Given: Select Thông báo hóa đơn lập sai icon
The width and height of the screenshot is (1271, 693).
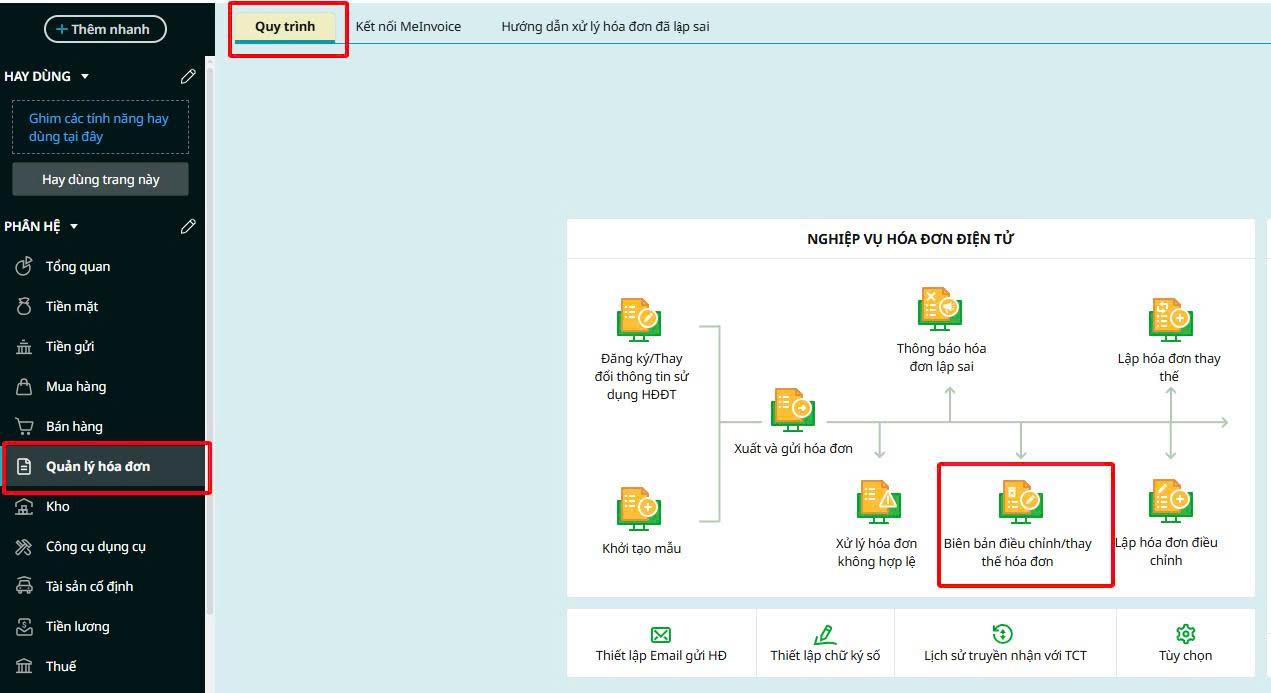Looking at the screenshot, I should pos(940,309).
